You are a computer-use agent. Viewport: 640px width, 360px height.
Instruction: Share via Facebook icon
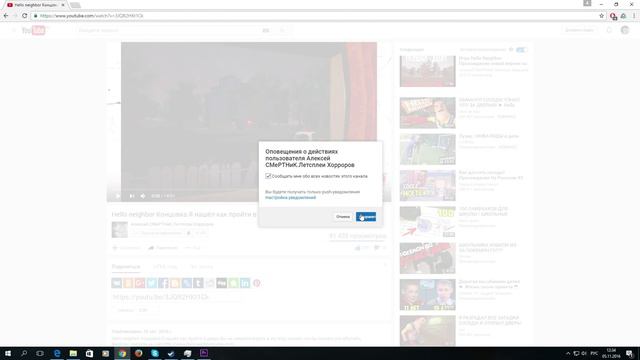(x=163, y=283)
